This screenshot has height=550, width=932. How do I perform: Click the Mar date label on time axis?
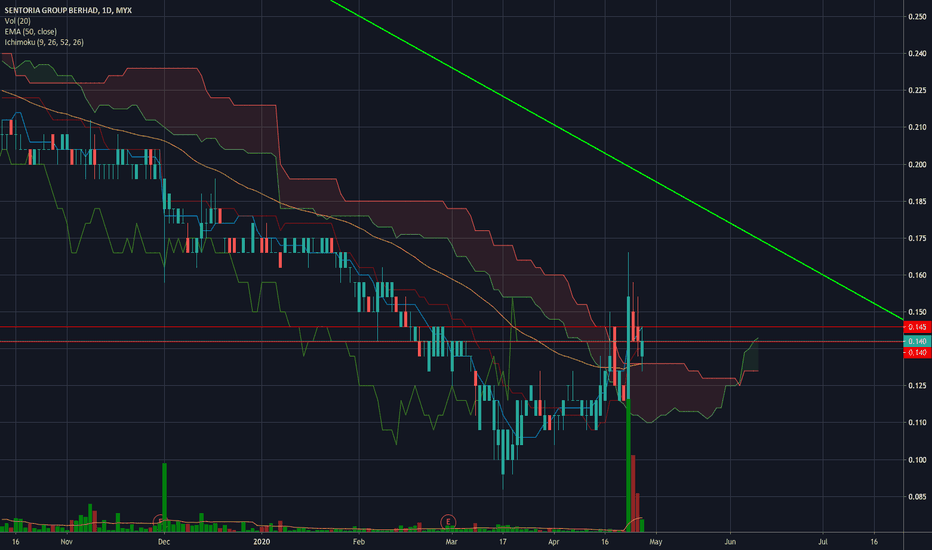tap(451, 542)
